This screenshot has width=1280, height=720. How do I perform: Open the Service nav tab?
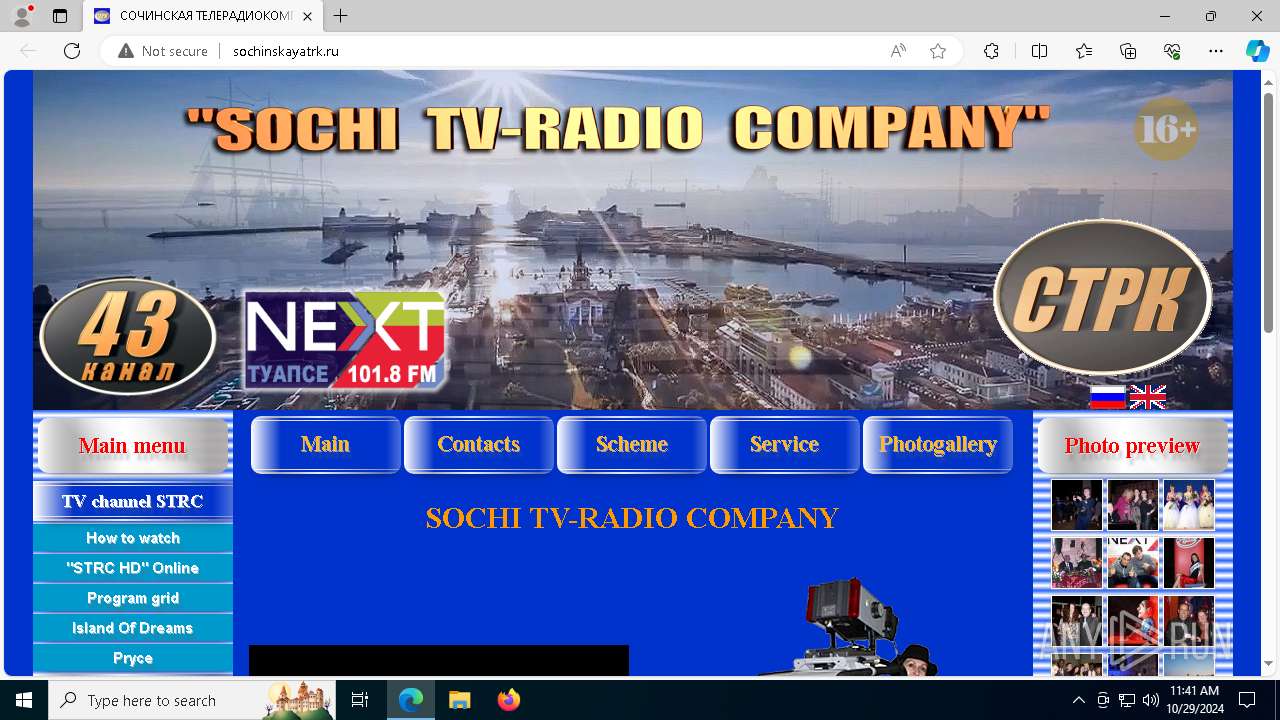pos(785,445)
